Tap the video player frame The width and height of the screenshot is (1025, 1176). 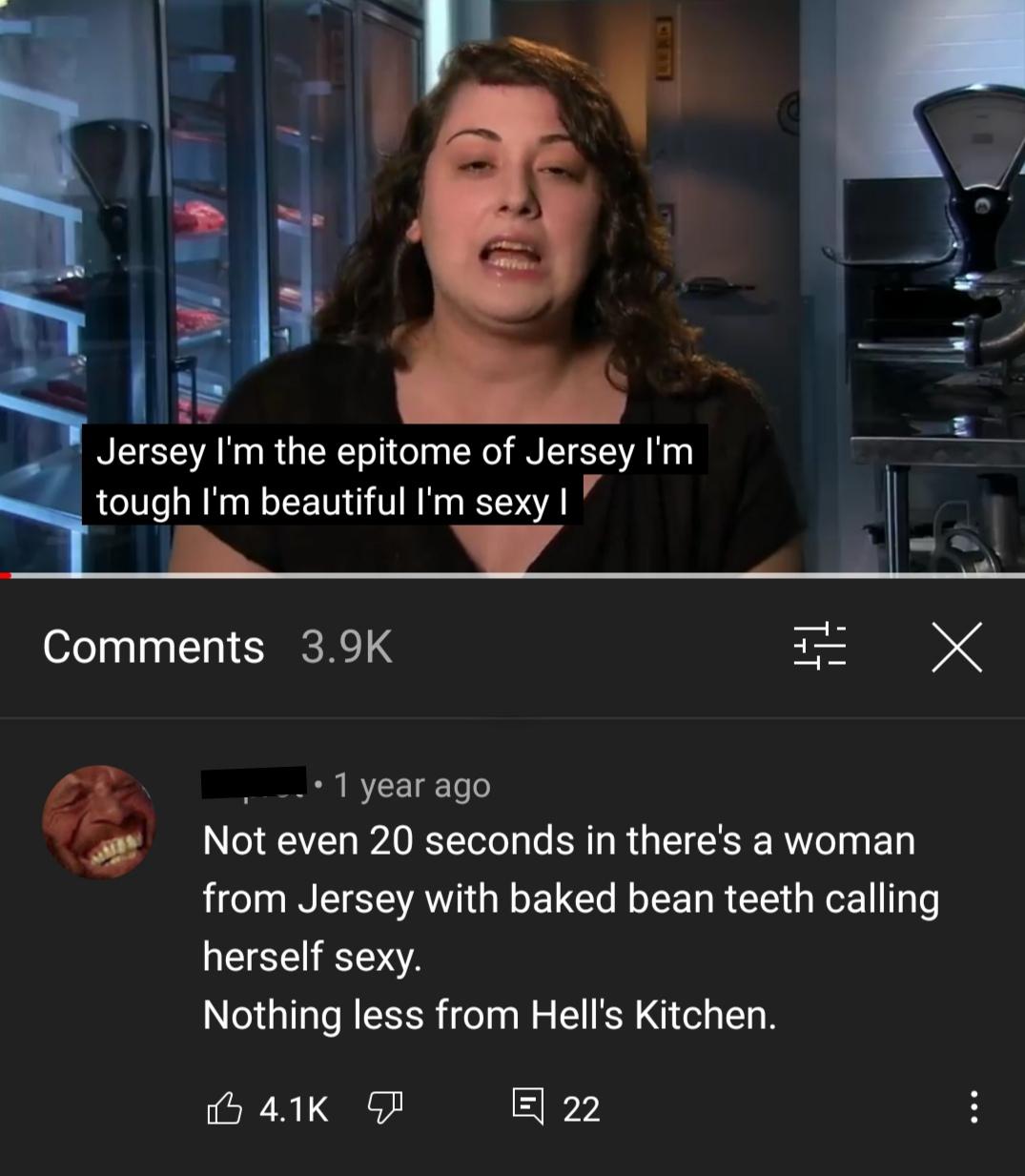point(512,285)
